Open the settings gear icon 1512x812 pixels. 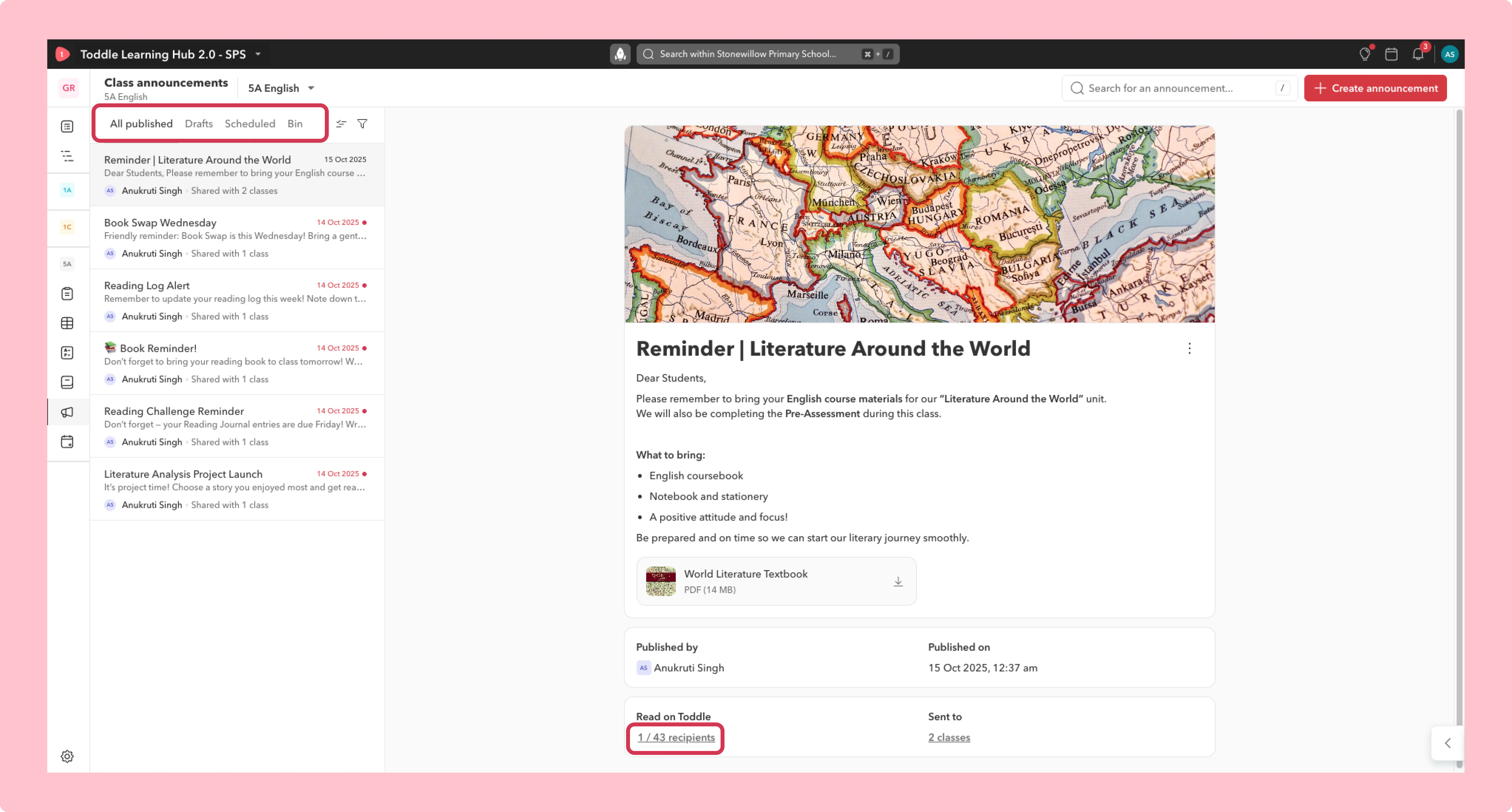tap(67, 756)
